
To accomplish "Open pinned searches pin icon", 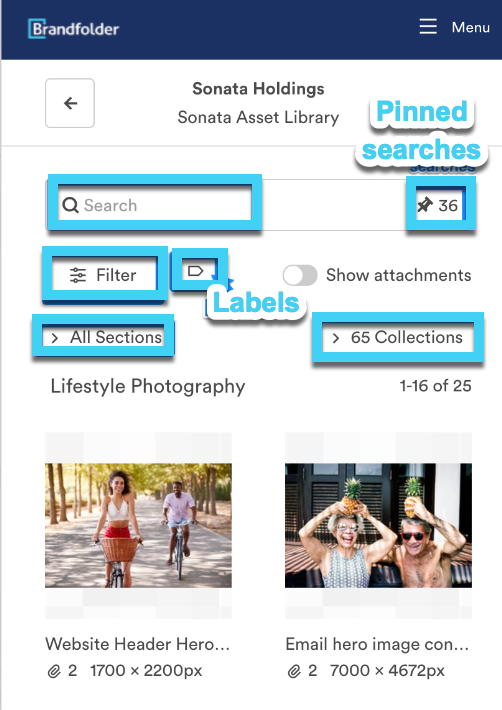I will (x=425, y=205).
